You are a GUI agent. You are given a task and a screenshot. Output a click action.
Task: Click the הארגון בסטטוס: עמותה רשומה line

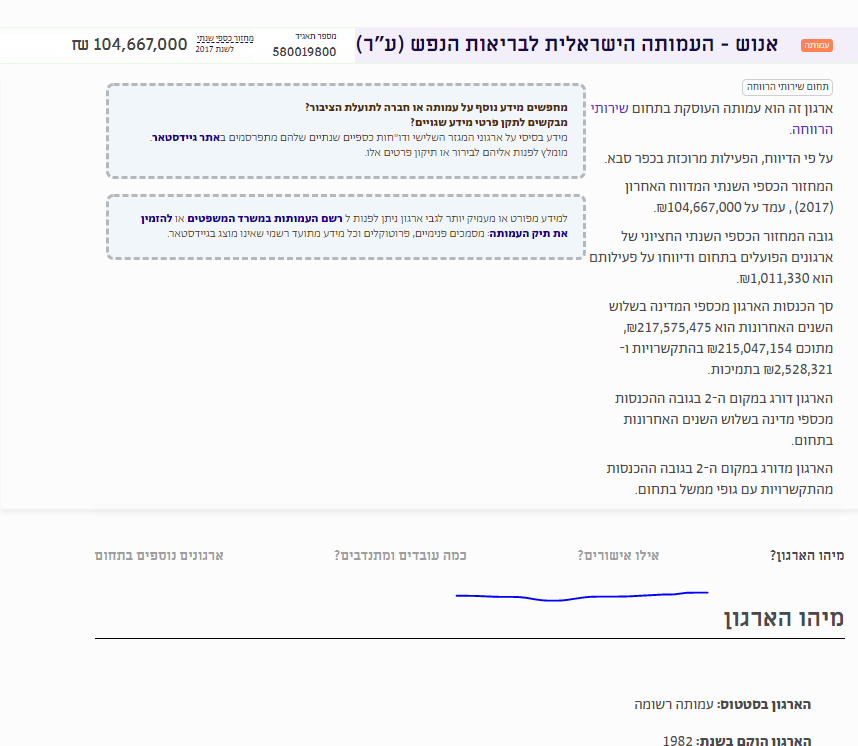722,704
